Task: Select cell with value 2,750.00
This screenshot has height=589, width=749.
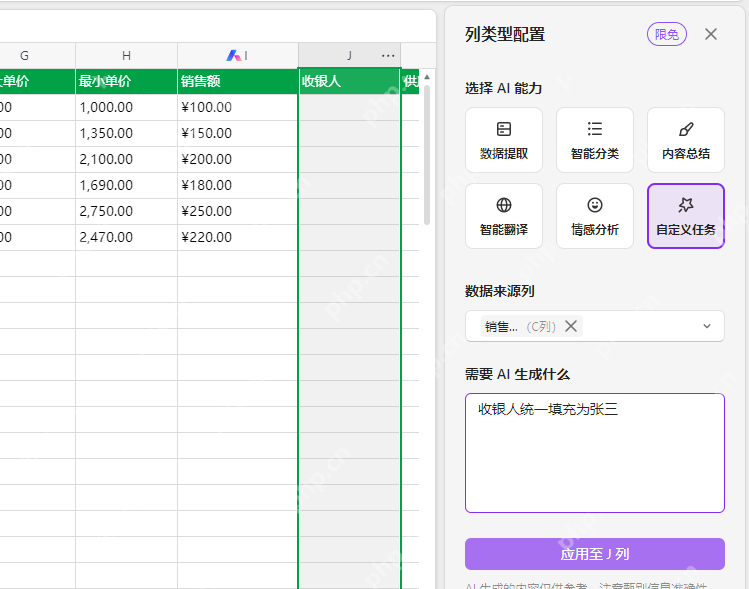Action: [126, 211]
